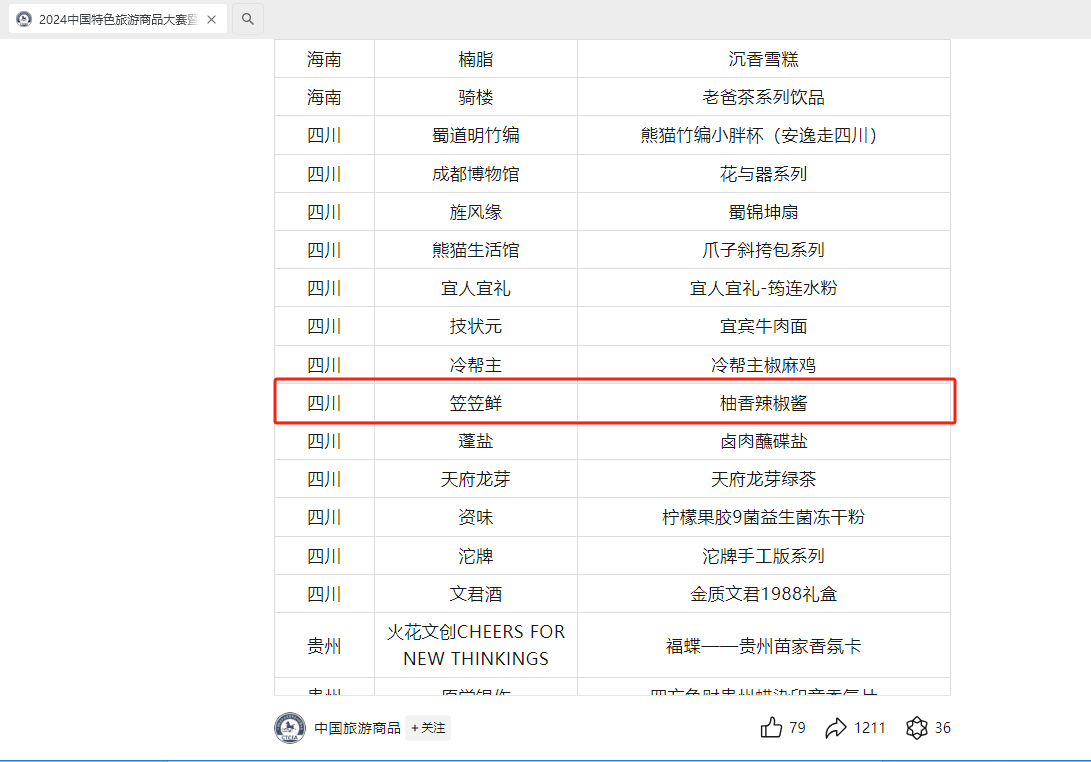This screenshot has height=762, width=1091.
Task: Select the cell 熊猫竹编小胖杯（安逸走四川）
Action: [764, 135]
